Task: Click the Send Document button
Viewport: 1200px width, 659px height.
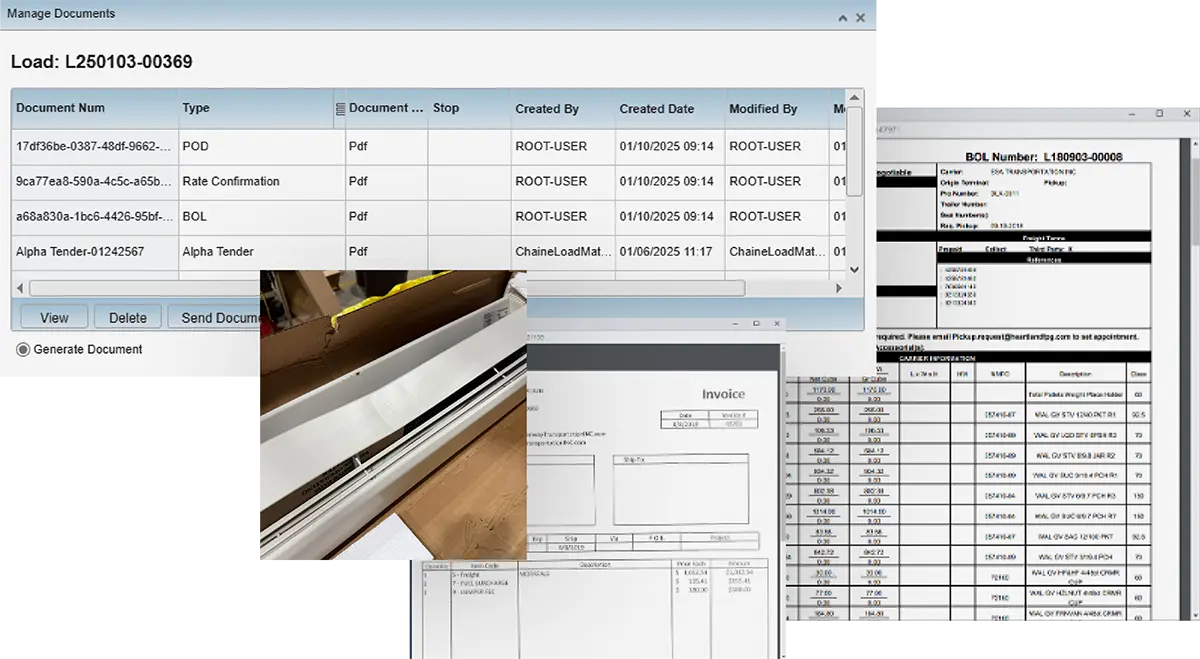Action: tap(214, 318)
